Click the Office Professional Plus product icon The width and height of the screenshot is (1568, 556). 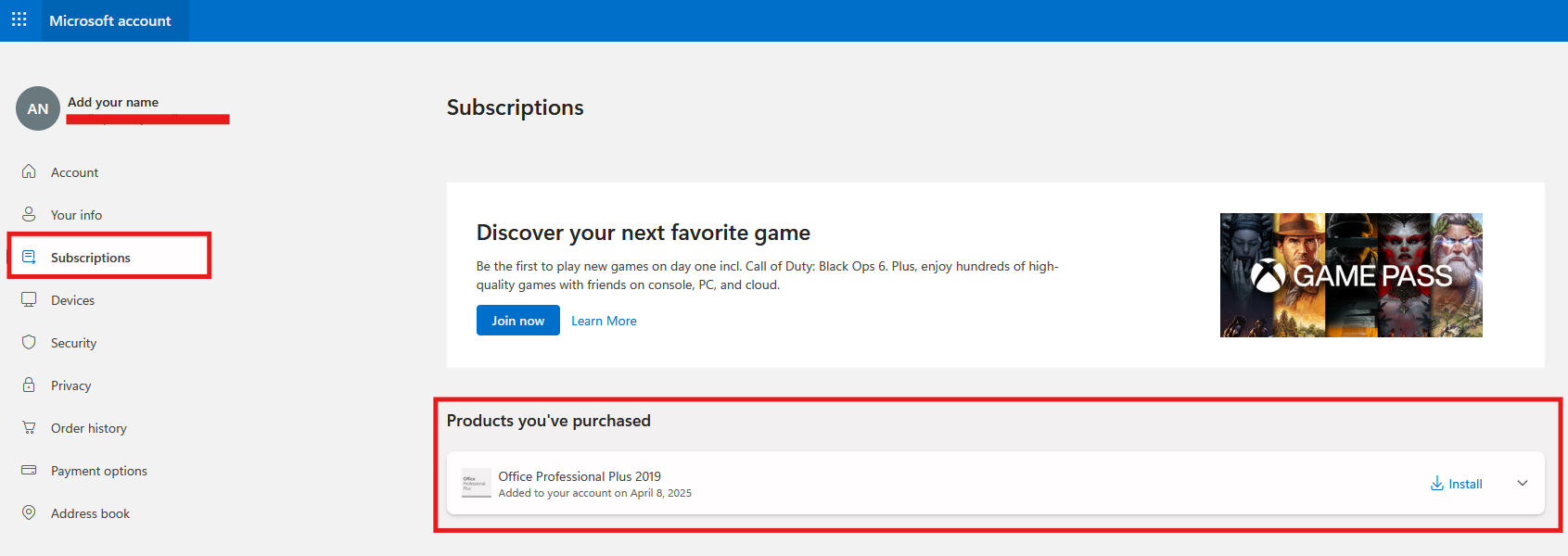(x=477, y=483)
